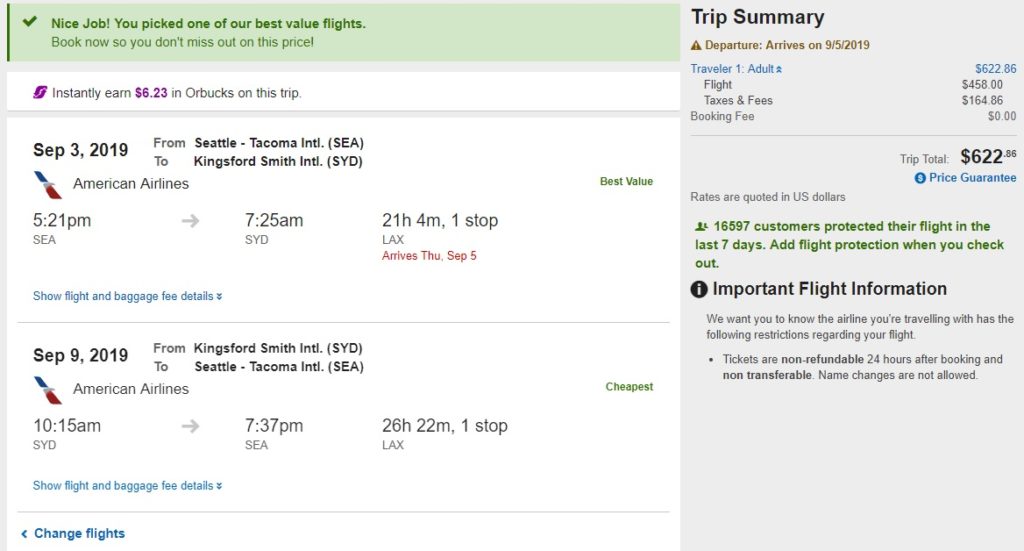Expand flight and baggage details for Sep 3
This screenshot has height=551, width=1024.
(x=127, y=296)
